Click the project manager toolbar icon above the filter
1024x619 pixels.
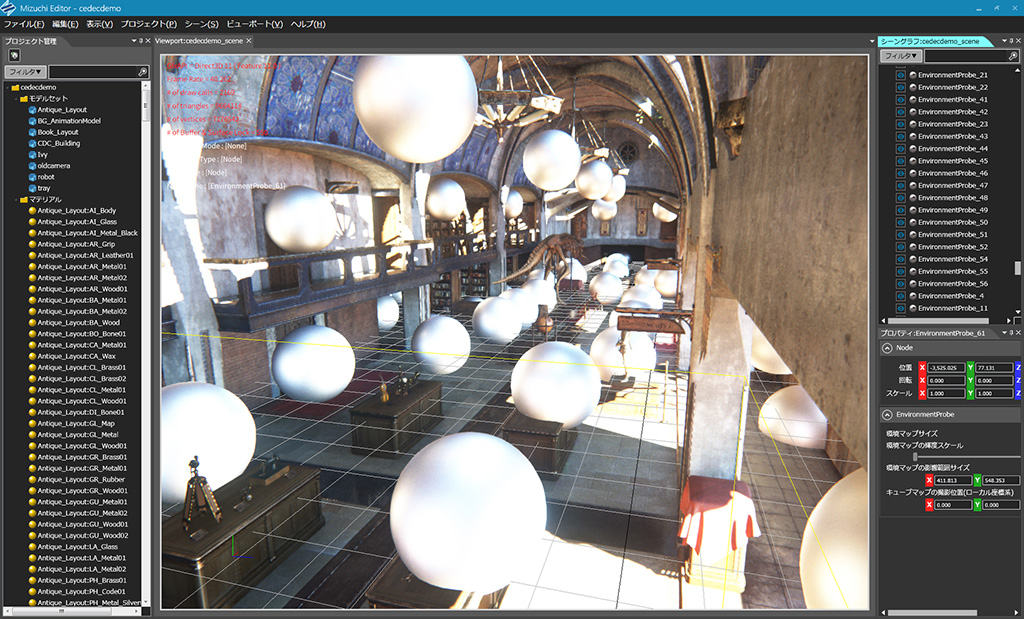tap(14, 55)
